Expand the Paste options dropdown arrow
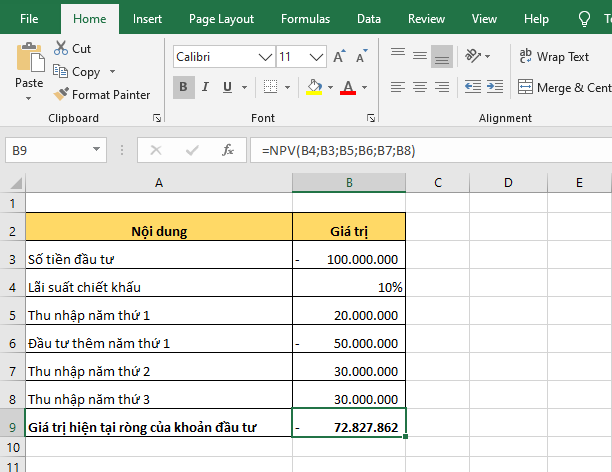This screenshot has height=472, width=612. (x=29, y=98)
